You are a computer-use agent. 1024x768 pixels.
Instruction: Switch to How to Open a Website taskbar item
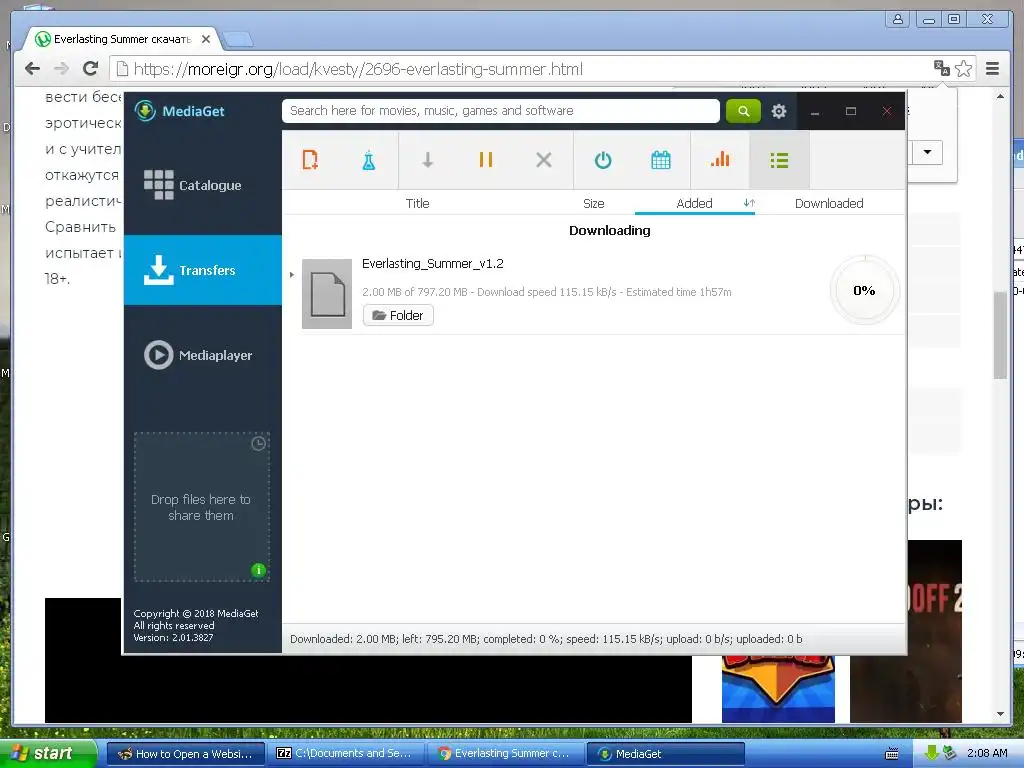point(185,754)
